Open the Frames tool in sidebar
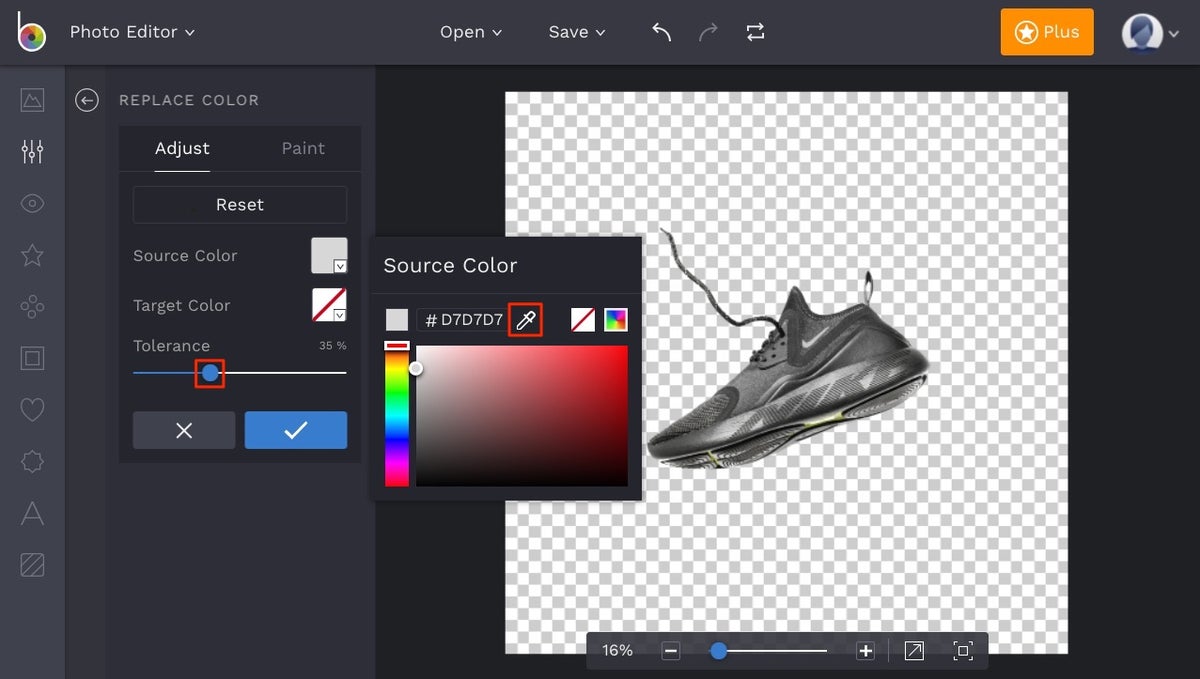 [x=32, y=358]
